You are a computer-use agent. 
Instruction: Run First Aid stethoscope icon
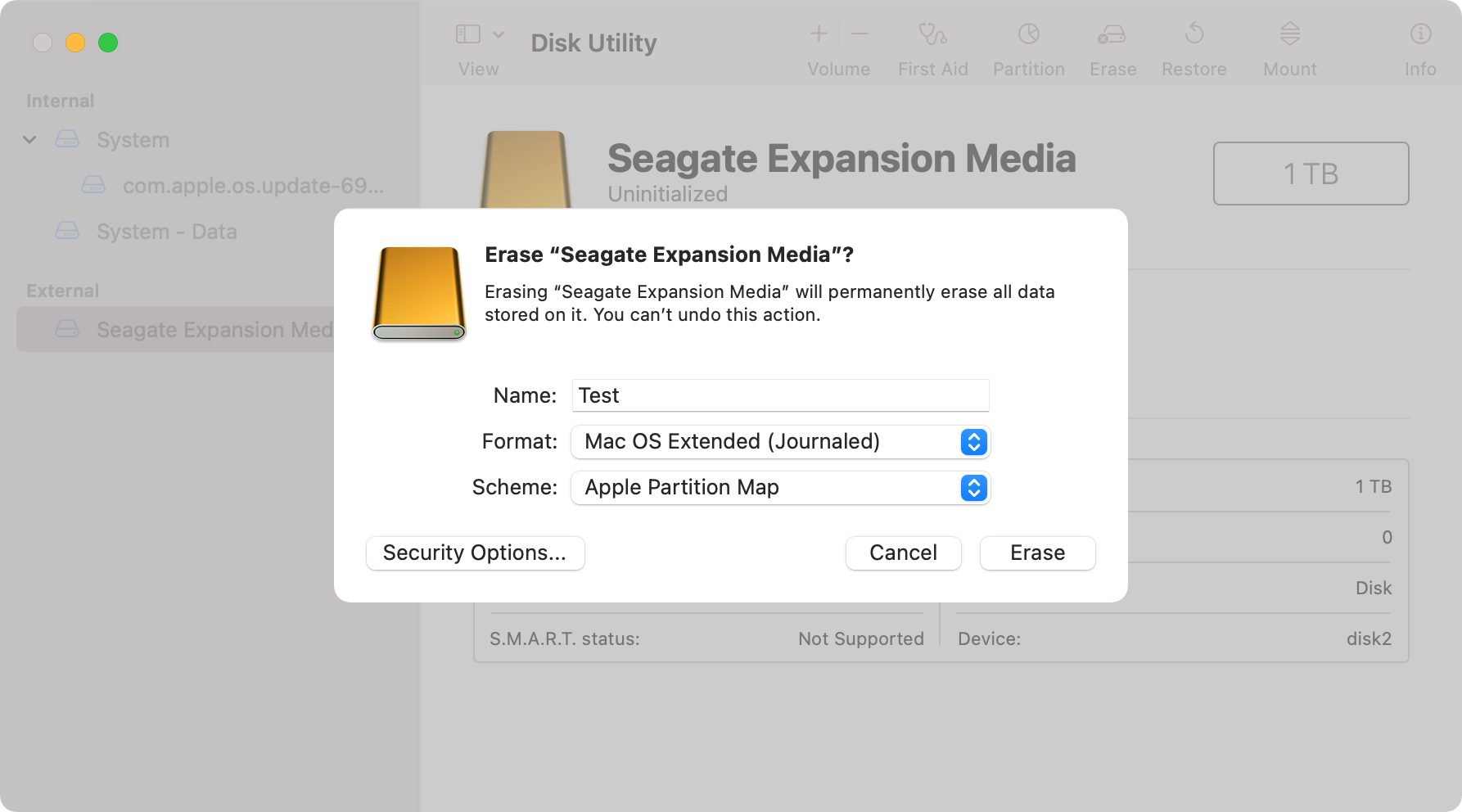coord(932,34)
